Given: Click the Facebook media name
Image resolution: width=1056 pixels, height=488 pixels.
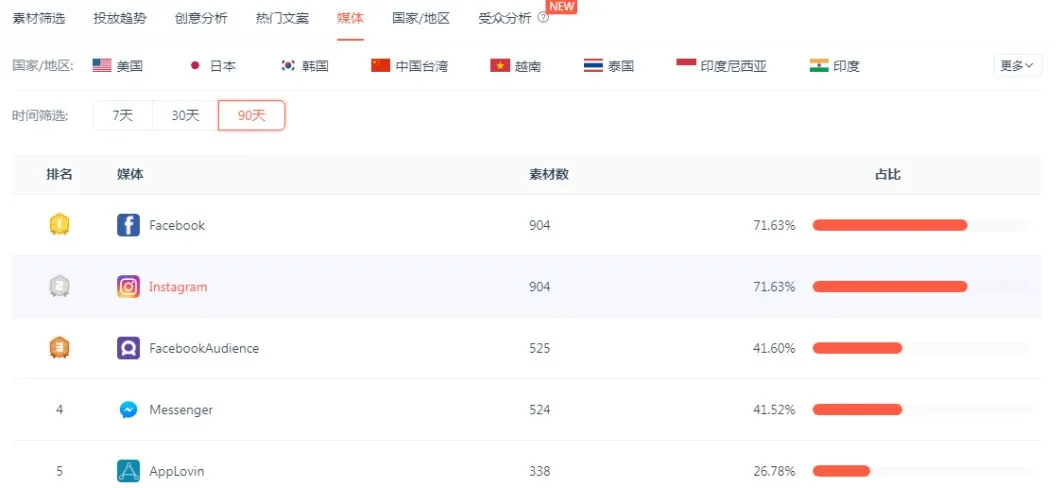Looking at the screenshot, I should point(177,225).
